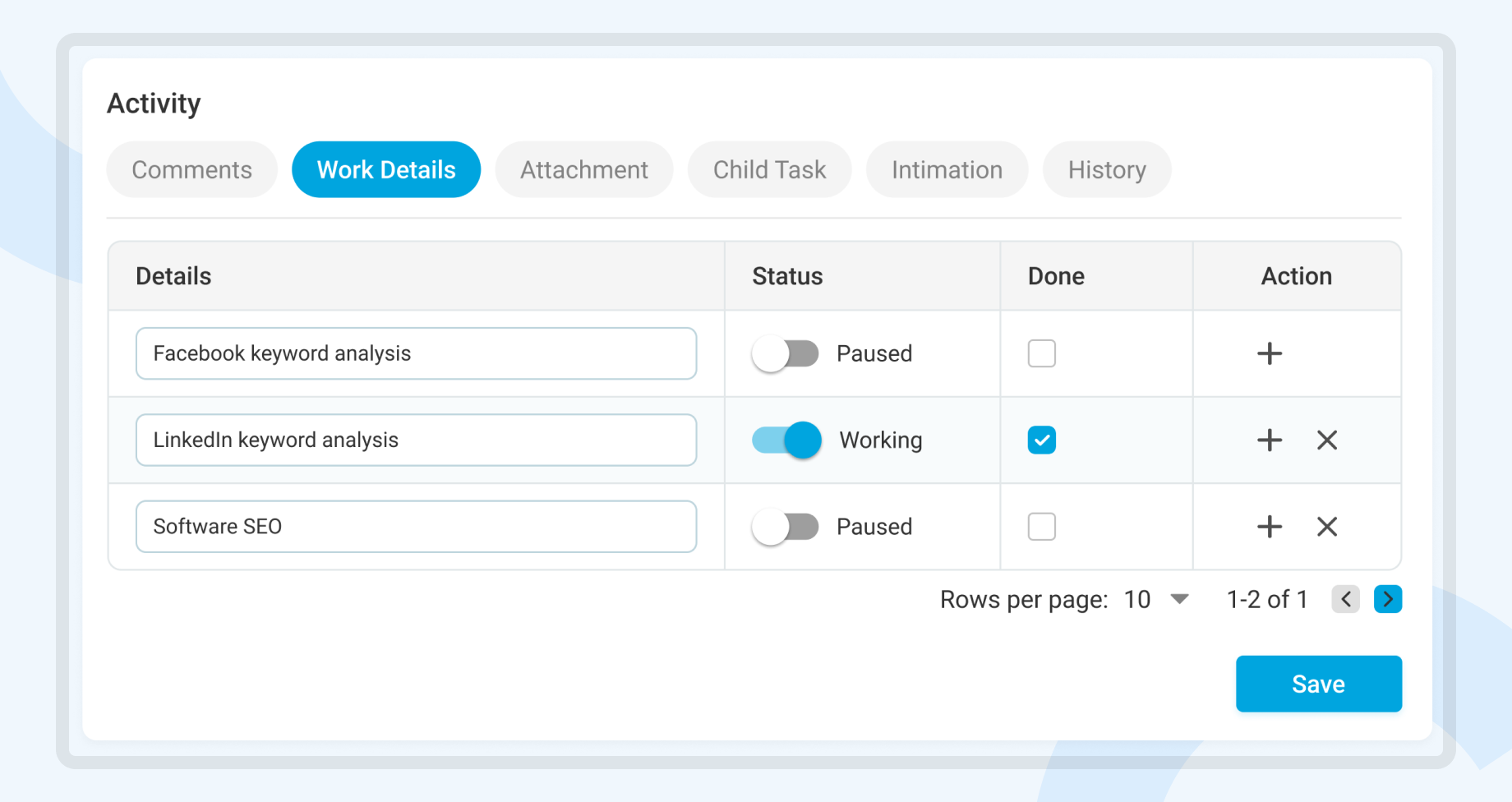Click the Status column header
1512x802 pixels.
point(787,276)
